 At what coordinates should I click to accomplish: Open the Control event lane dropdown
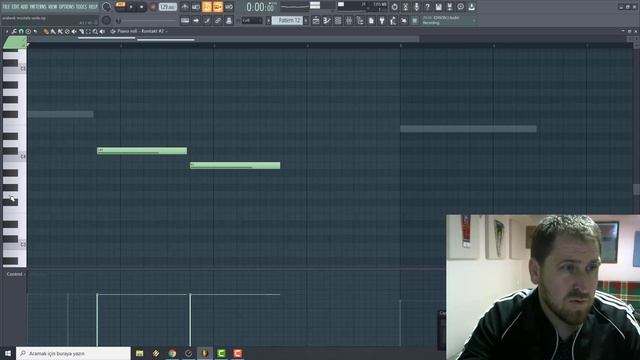point(16,274)
